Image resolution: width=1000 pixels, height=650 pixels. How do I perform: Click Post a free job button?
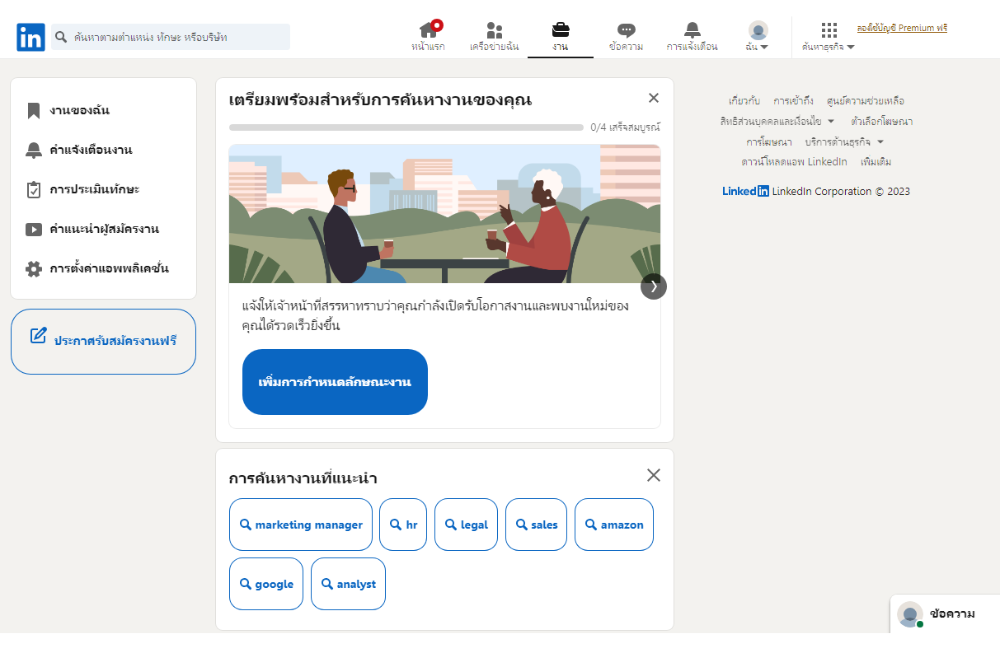pos(103,341)
